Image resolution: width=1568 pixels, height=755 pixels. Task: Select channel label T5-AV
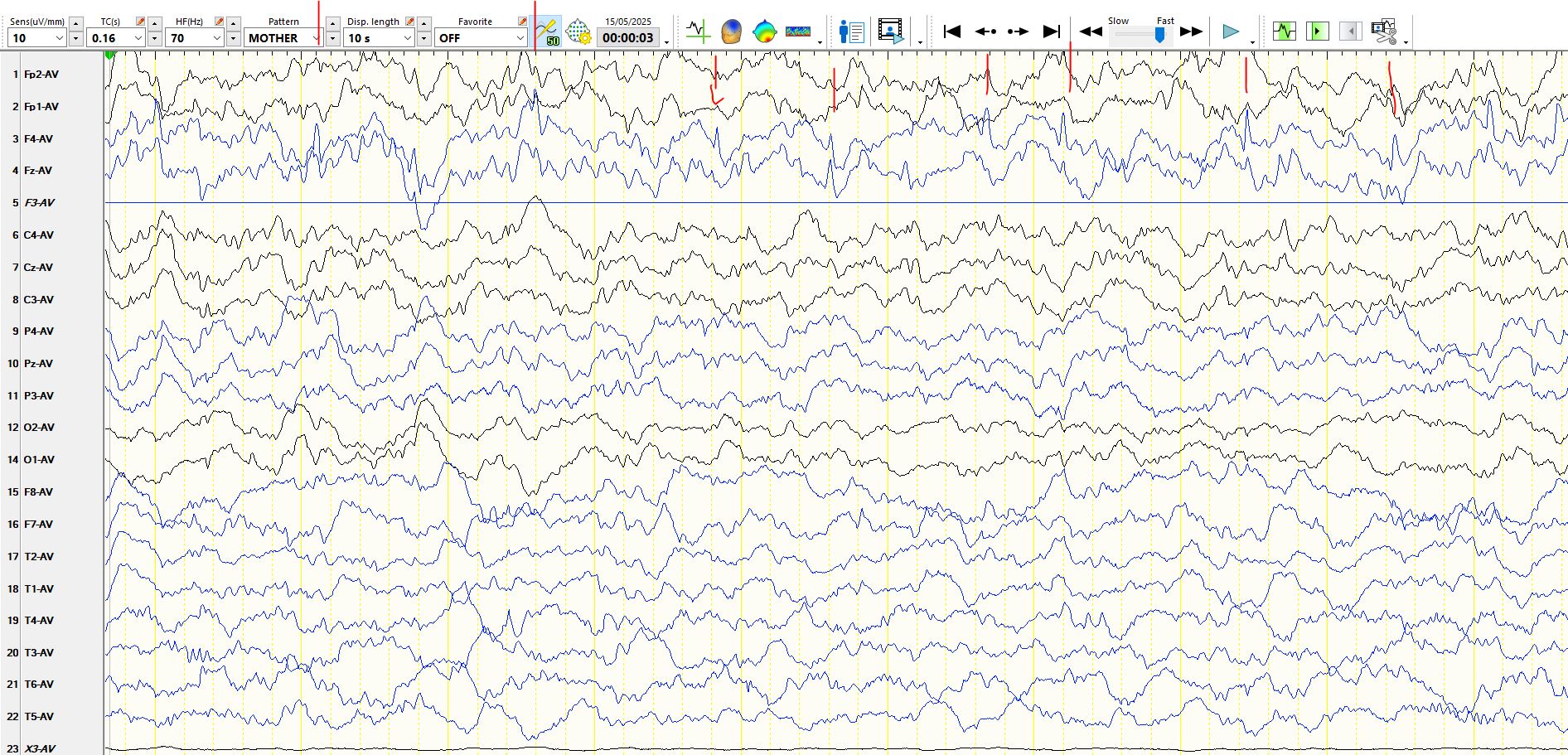(38, 717)
